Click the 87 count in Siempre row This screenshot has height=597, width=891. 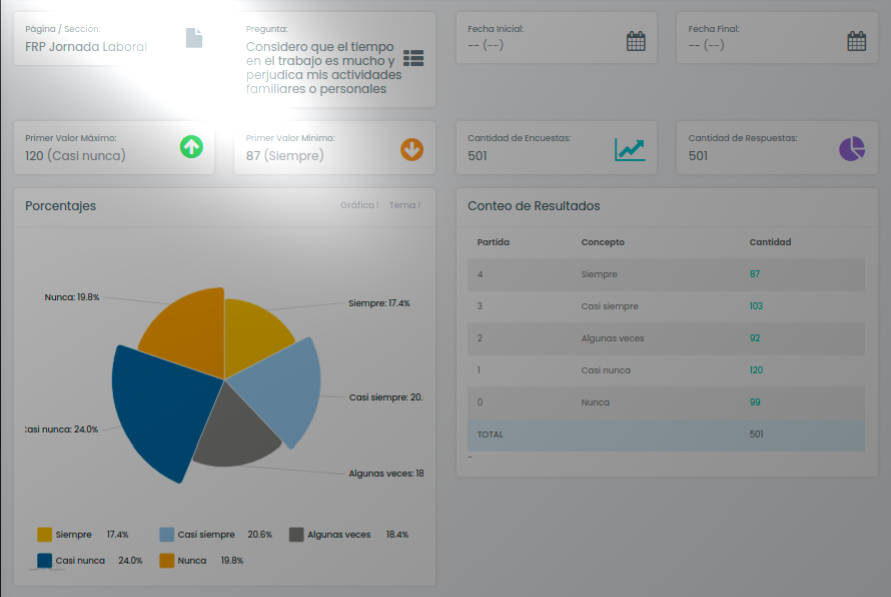[x=755, y=274]
